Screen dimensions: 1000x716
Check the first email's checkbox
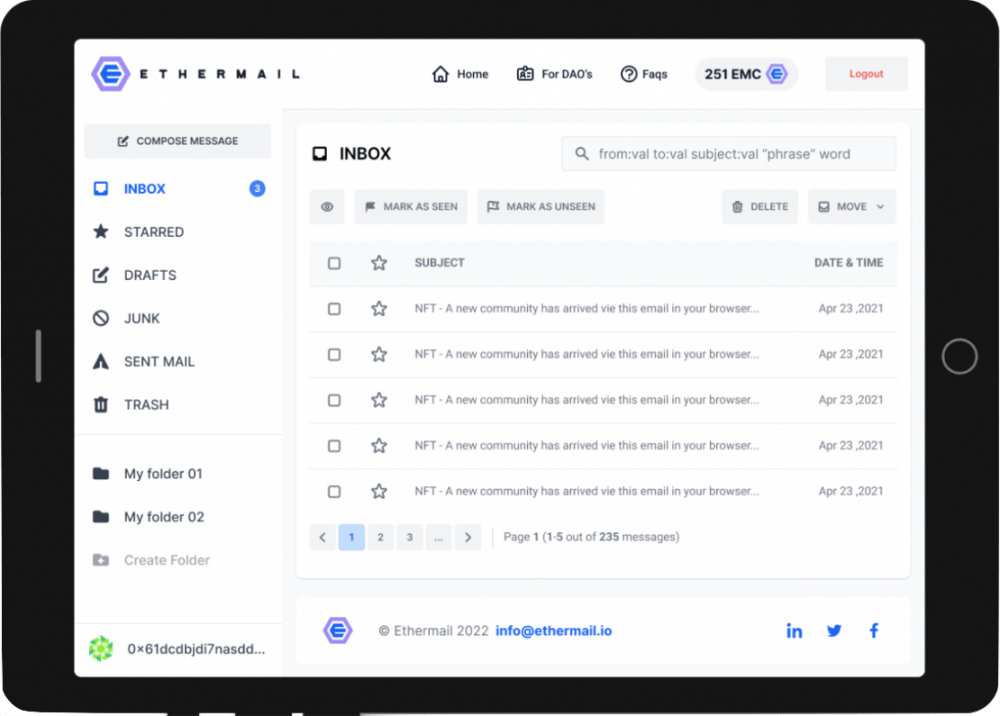coord(334,309)
